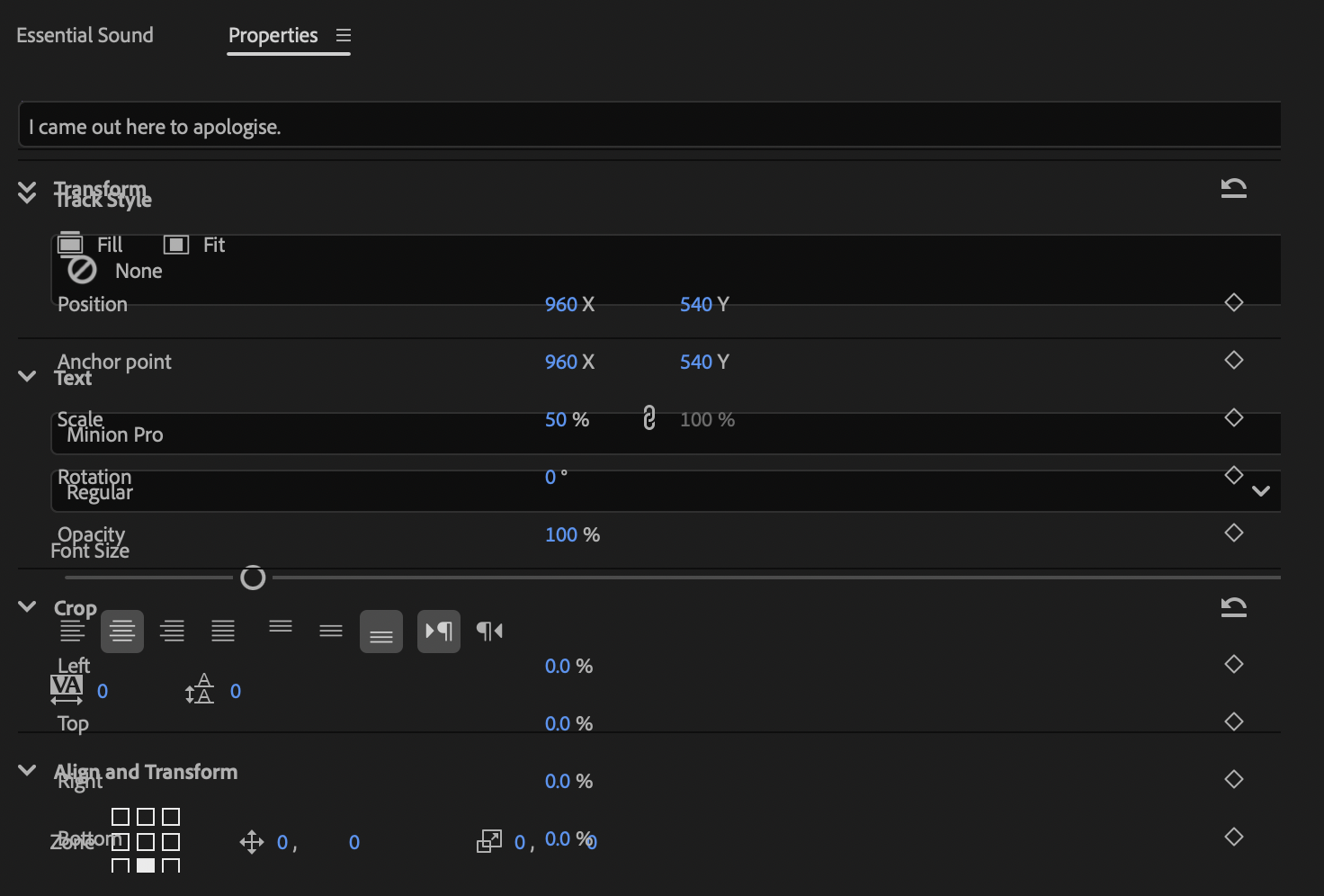Viewport: 1324px width, 896px height.
Task: Select the Fit track style option
Action: [176, 244]
